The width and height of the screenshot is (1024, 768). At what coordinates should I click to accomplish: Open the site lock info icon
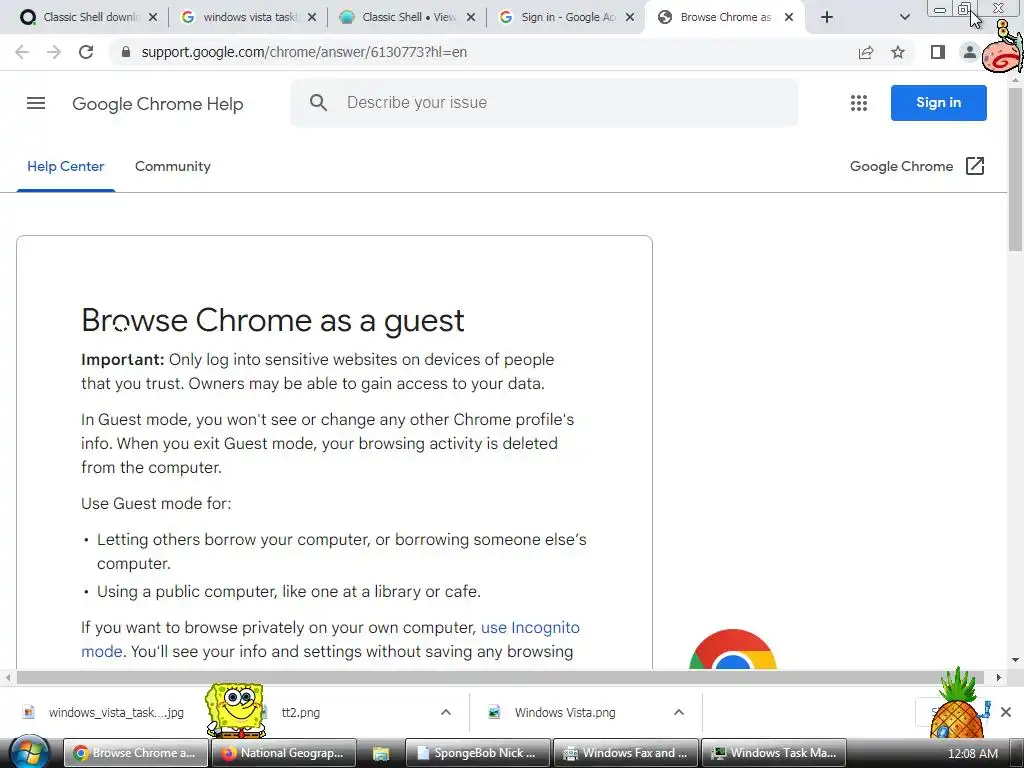pos(126,52)
